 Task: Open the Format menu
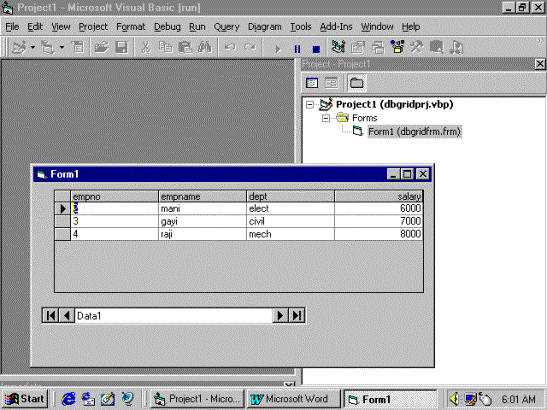click(x=131, y=27)
